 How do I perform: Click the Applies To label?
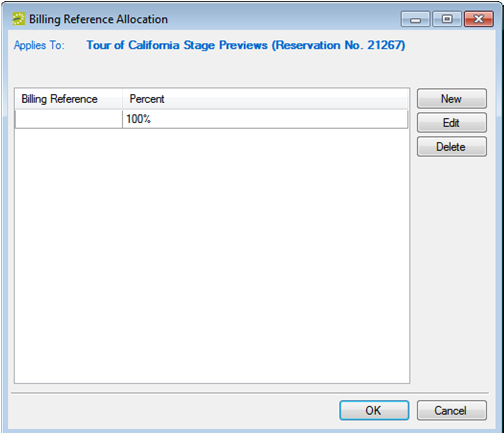(39, 45)
